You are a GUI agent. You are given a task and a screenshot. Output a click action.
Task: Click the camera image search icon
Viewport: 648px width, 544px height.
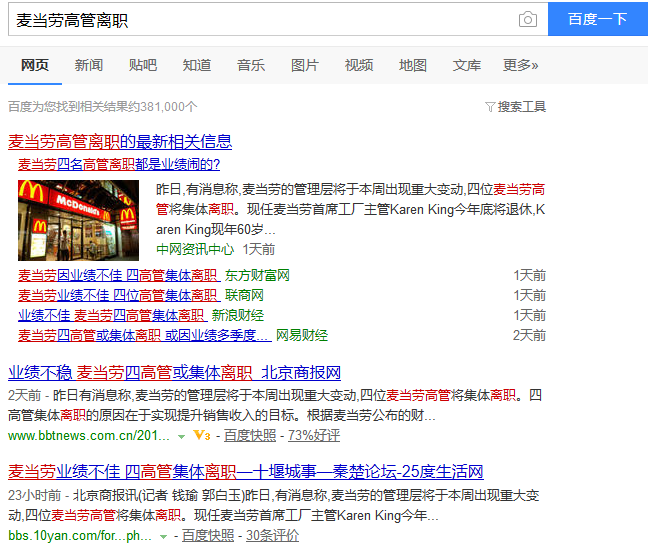[528, 19]
